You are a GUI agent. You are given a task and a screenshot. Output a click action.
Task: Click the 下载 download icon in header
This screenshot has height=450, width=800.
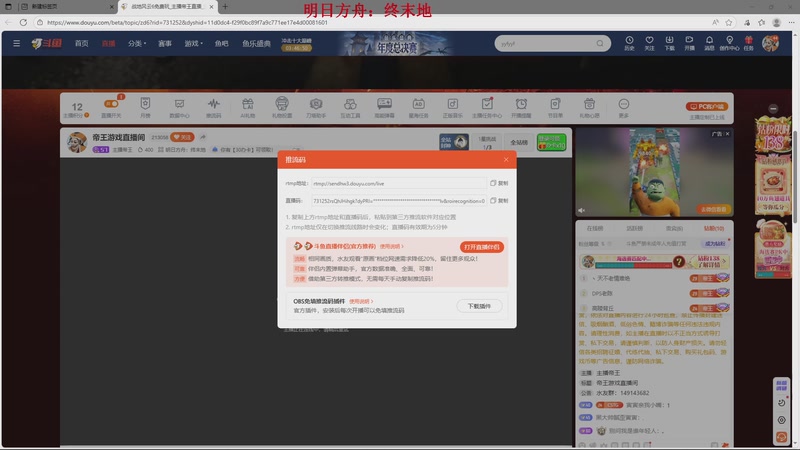click(x=669, y=43)
